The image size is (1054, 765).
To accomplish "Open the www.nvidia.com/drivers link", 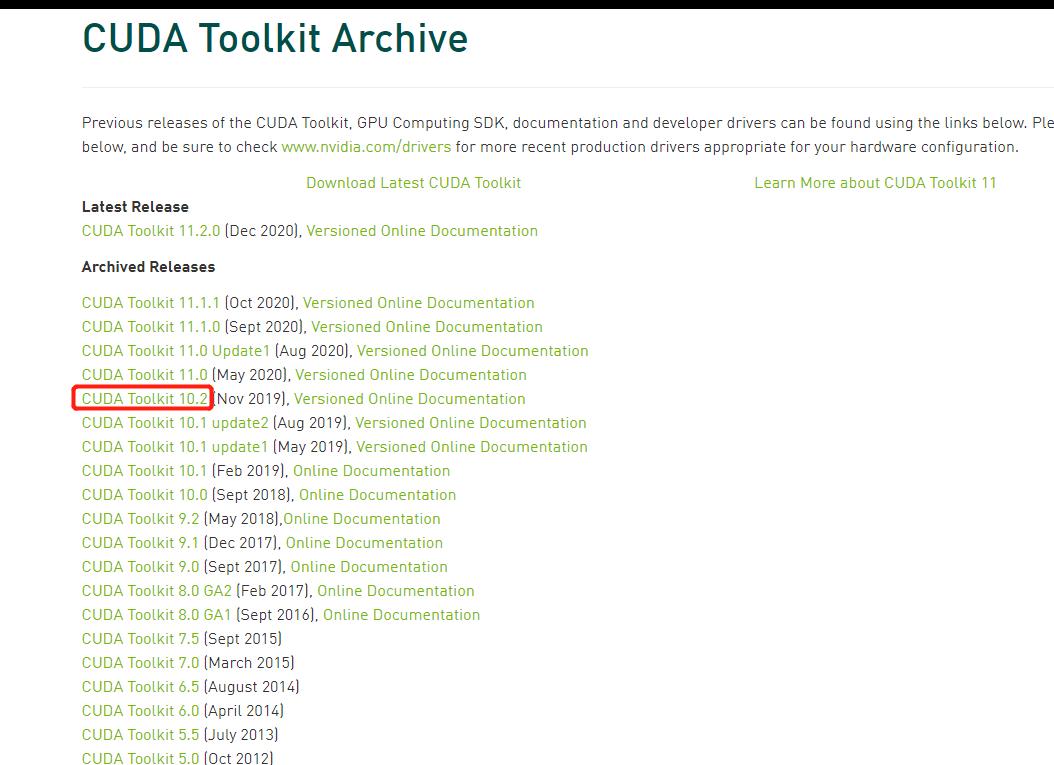I will point(366,147).
